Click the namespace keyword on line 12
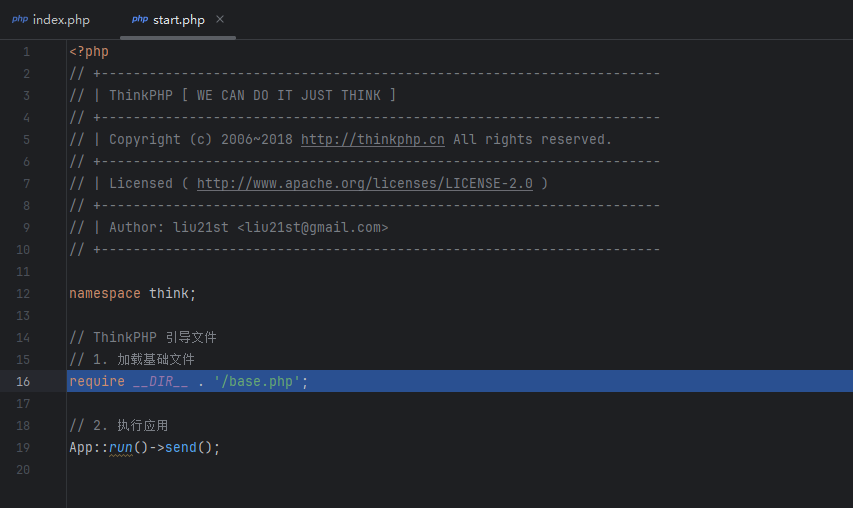 pos(104,294)
